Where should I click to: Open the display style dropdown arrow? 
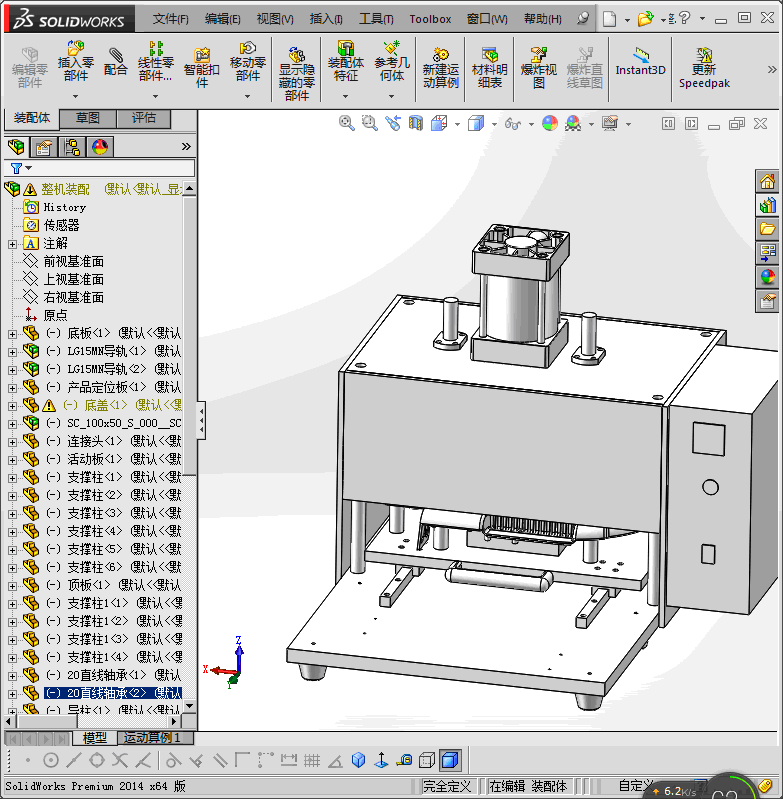(x=494, y=124)
